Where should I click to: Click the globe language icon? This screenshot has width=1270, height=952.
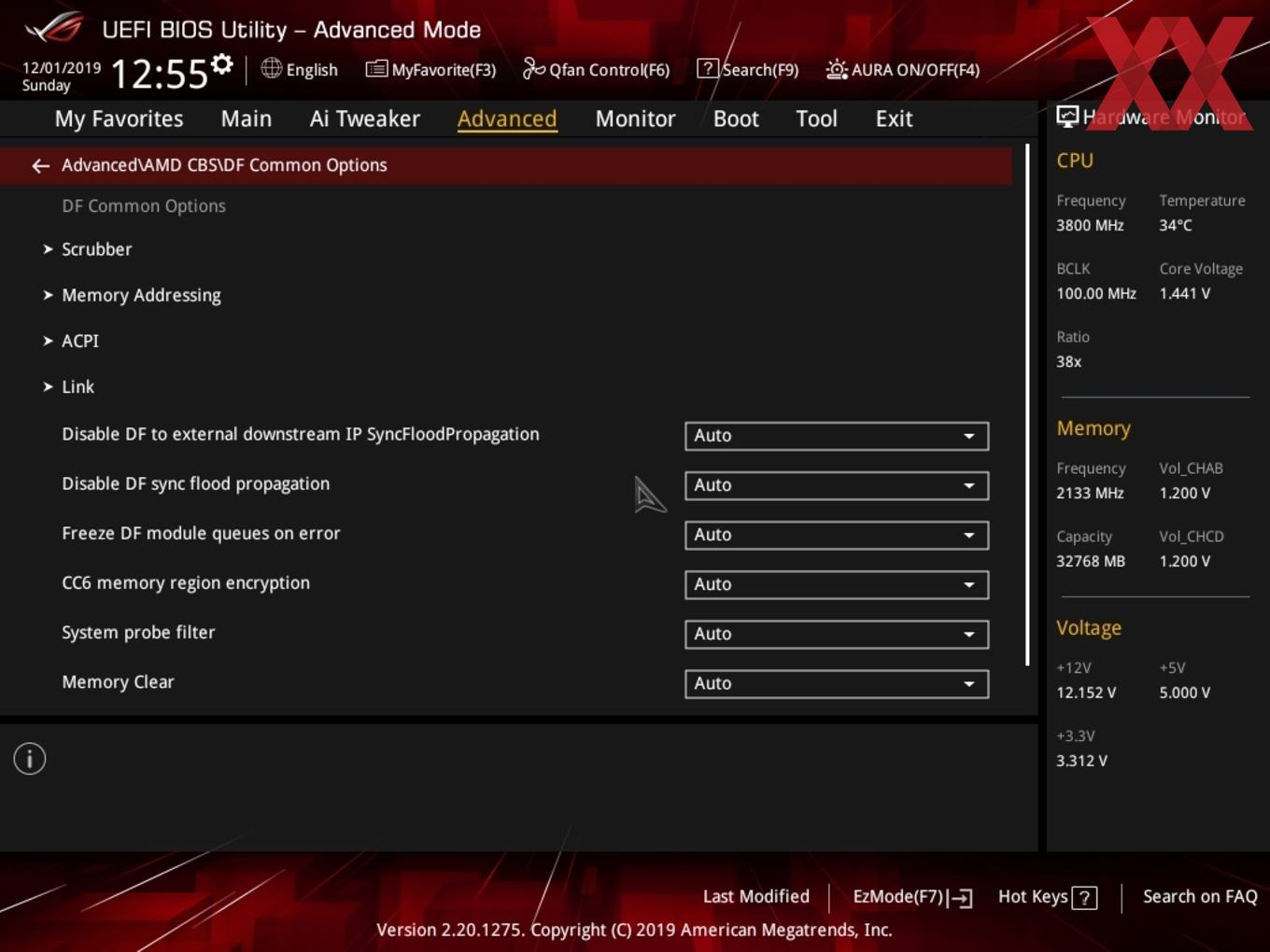271,68
